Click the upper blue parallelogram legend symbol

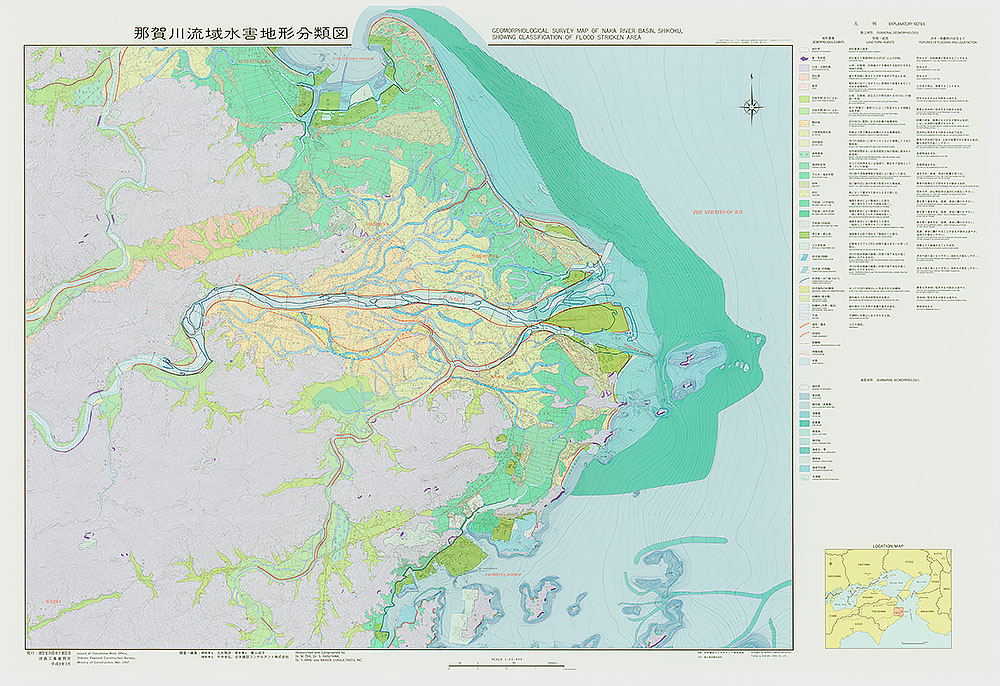click(x=804, y=256)
